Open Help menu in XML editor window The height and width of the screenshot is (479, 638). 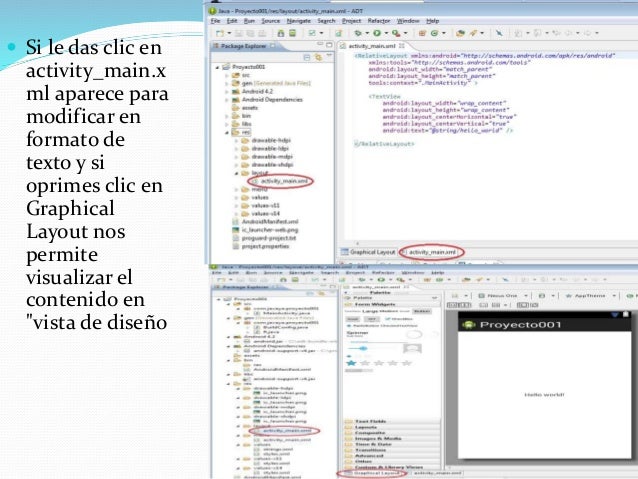[433, 21]
